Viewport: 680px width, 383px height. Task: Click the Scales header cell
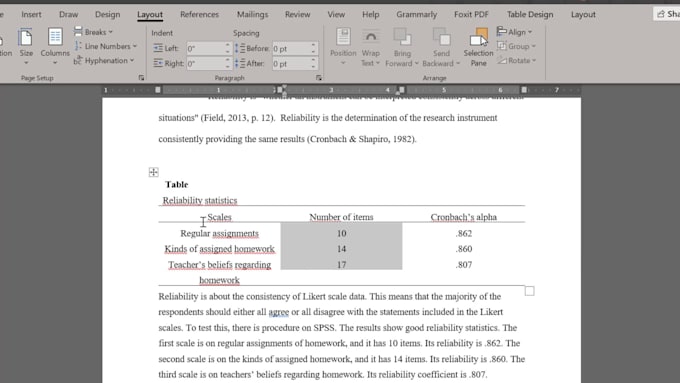pos(219,217)
